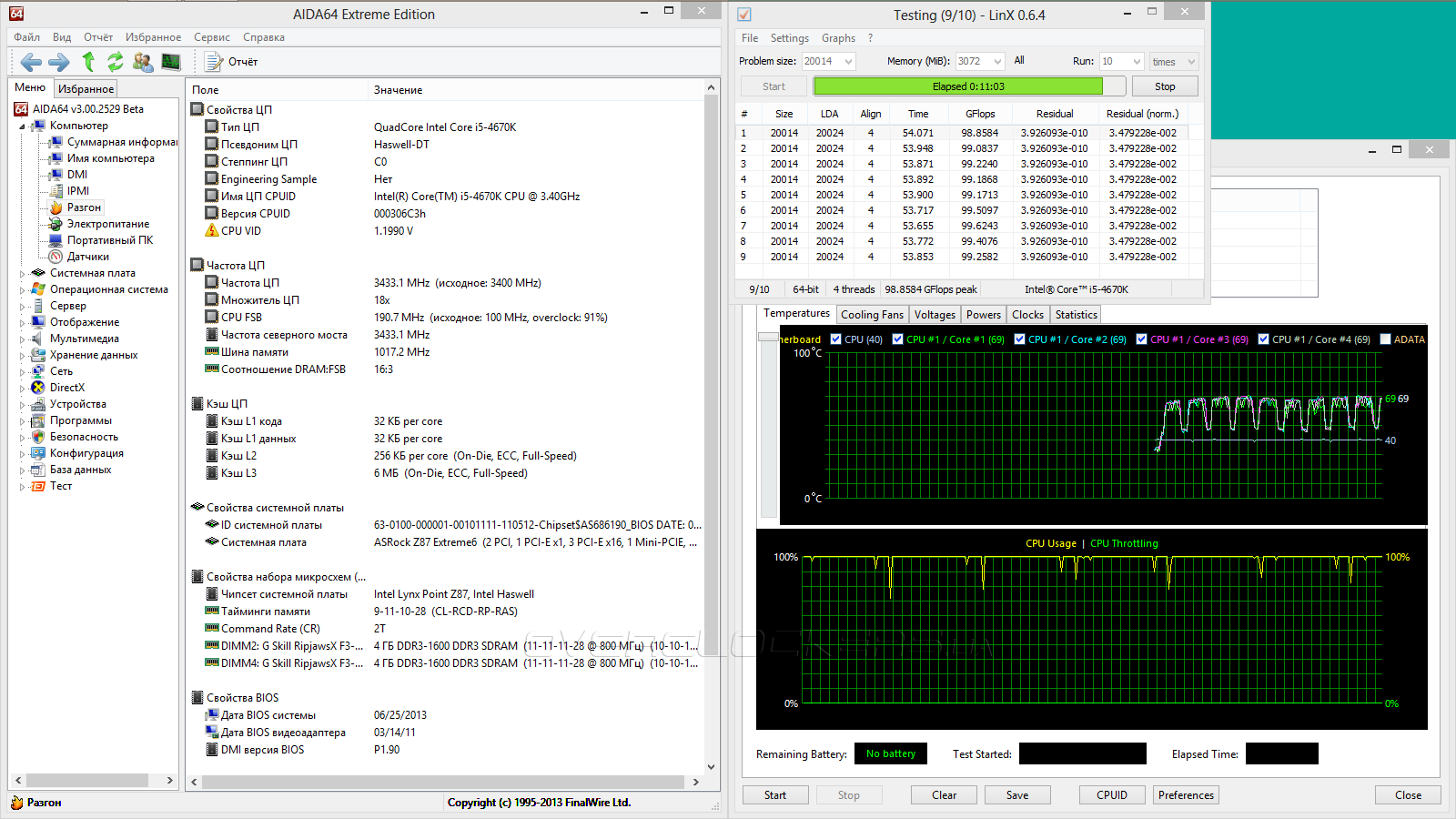
Task: Open the Сервис menu
Action: 211,37
